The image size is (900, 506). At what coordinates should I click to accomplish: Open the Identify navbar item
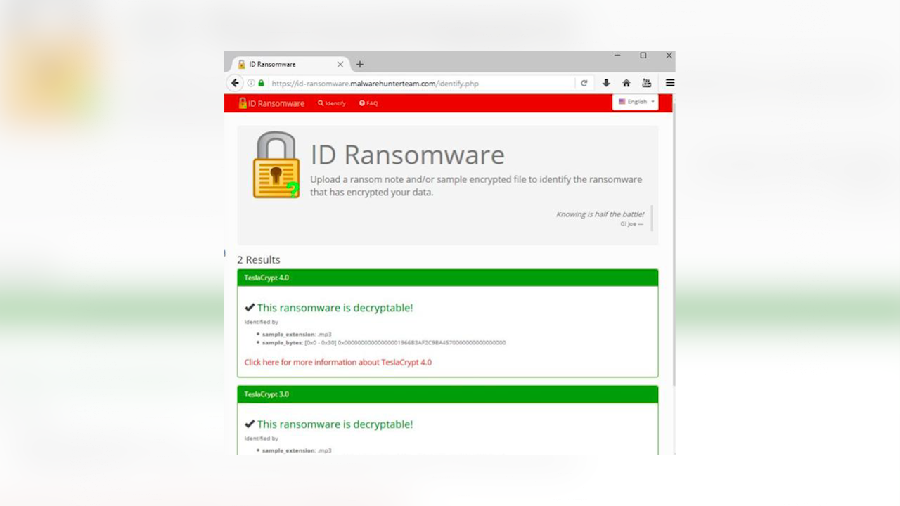click(x=332, y=103)
